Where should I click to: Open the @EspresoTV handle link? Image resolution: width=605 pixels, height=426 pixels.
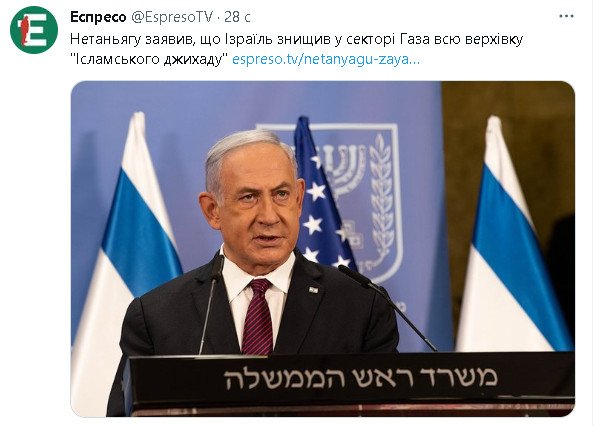172,17
